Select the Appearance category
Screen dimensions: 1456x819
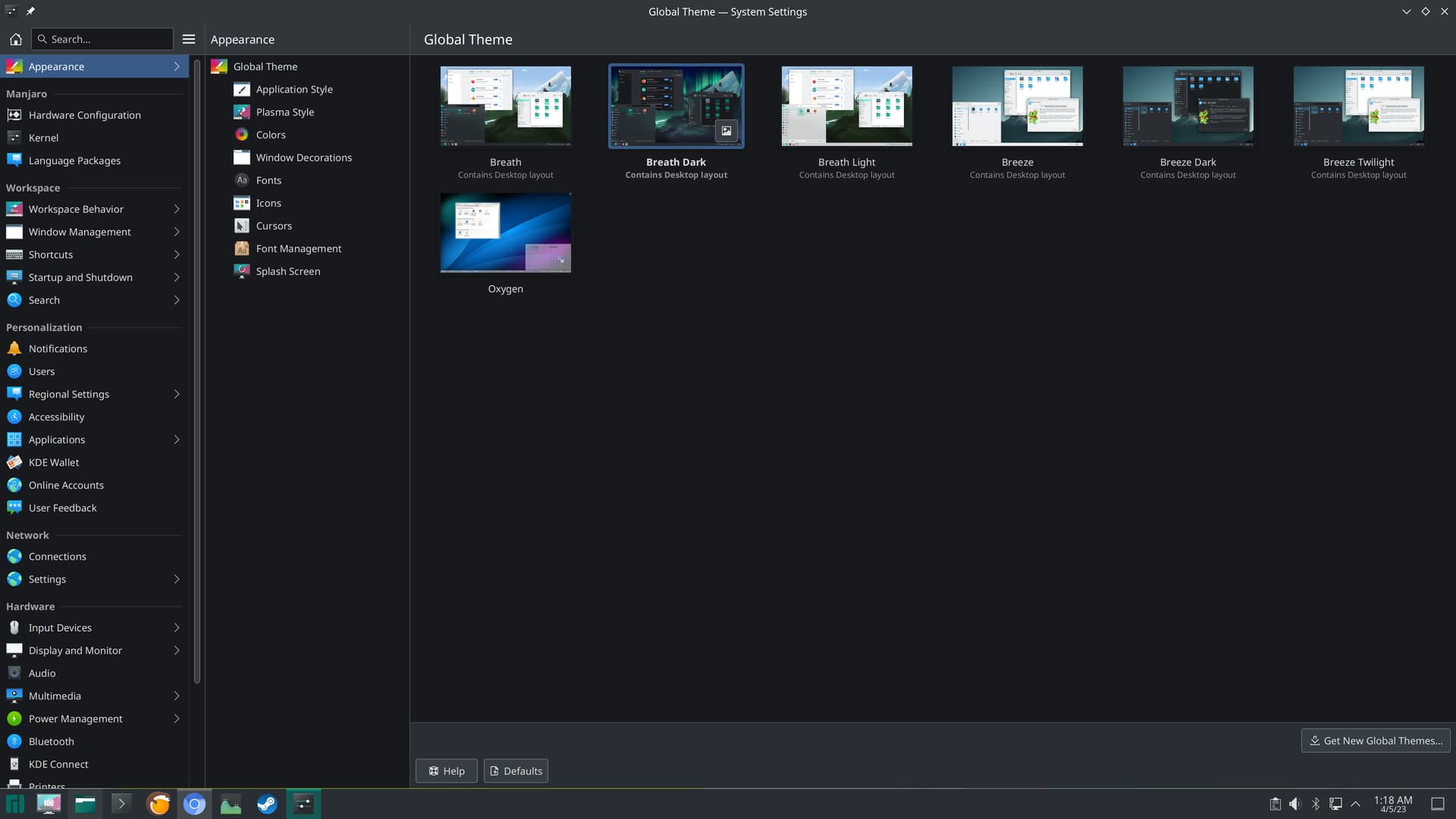point(94,67)
